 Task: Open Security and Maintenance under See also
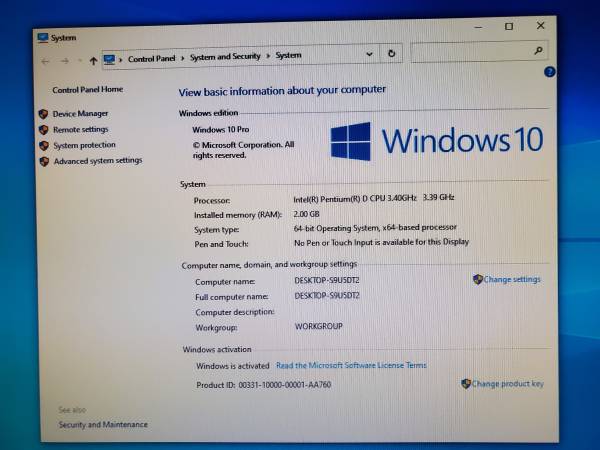click(102, 425)
